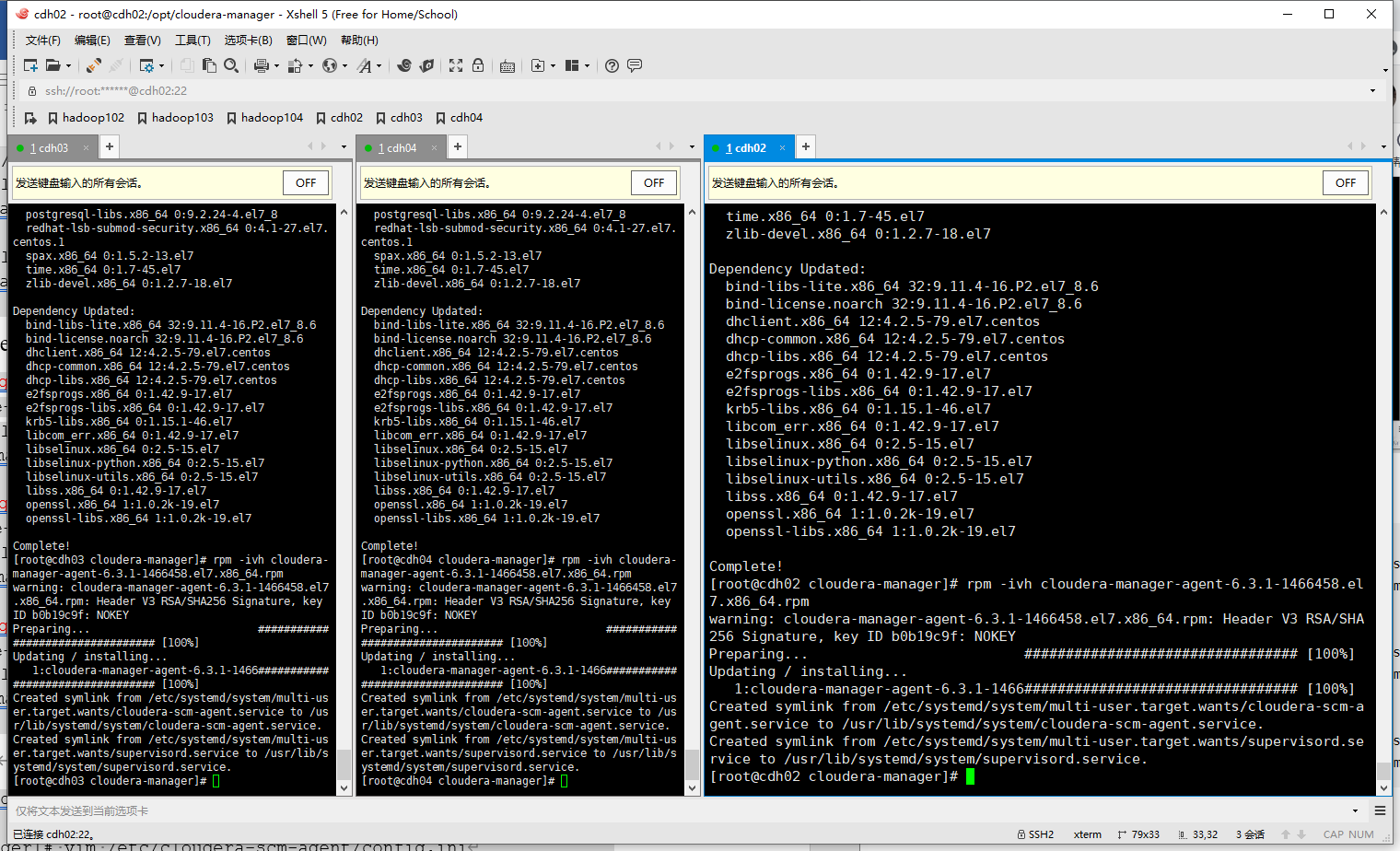Open cdh03 quick-connect link
Image resolution: width=1400 pixels, height=851 pixels.
tap(399, 118)
